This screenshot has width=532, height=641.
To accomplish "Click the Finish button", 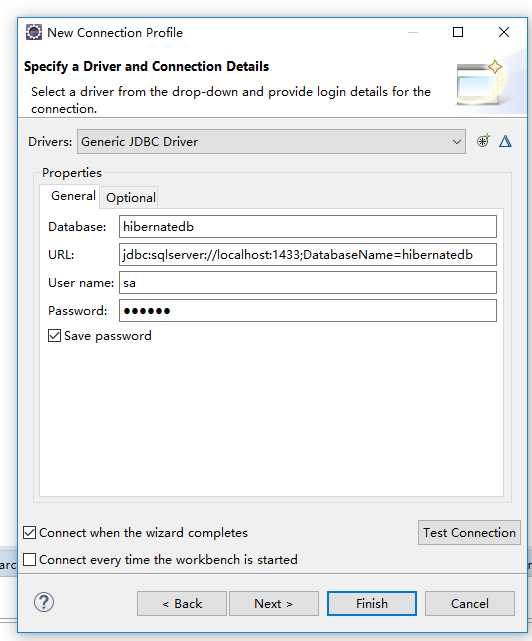I will click(372, 603).
